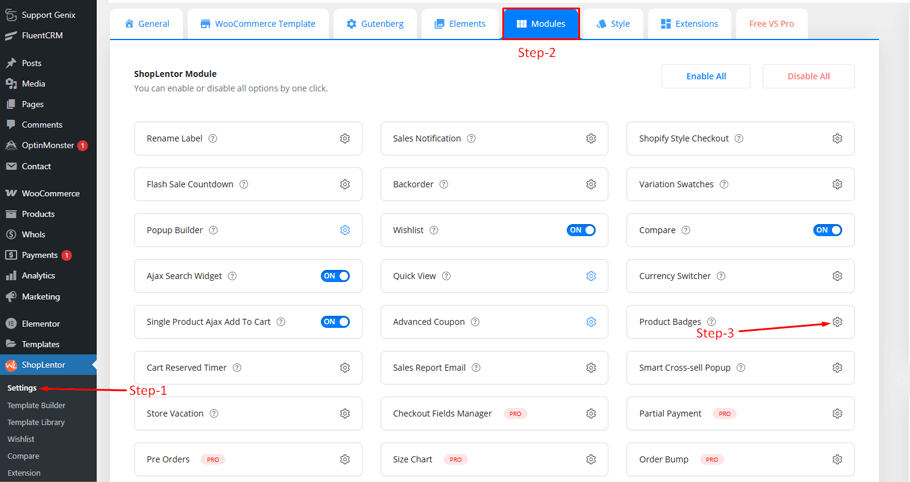This screenshot has height=482, width=910.
Task: Click help icon beside Store Vacation
Action: coord(214,414)
